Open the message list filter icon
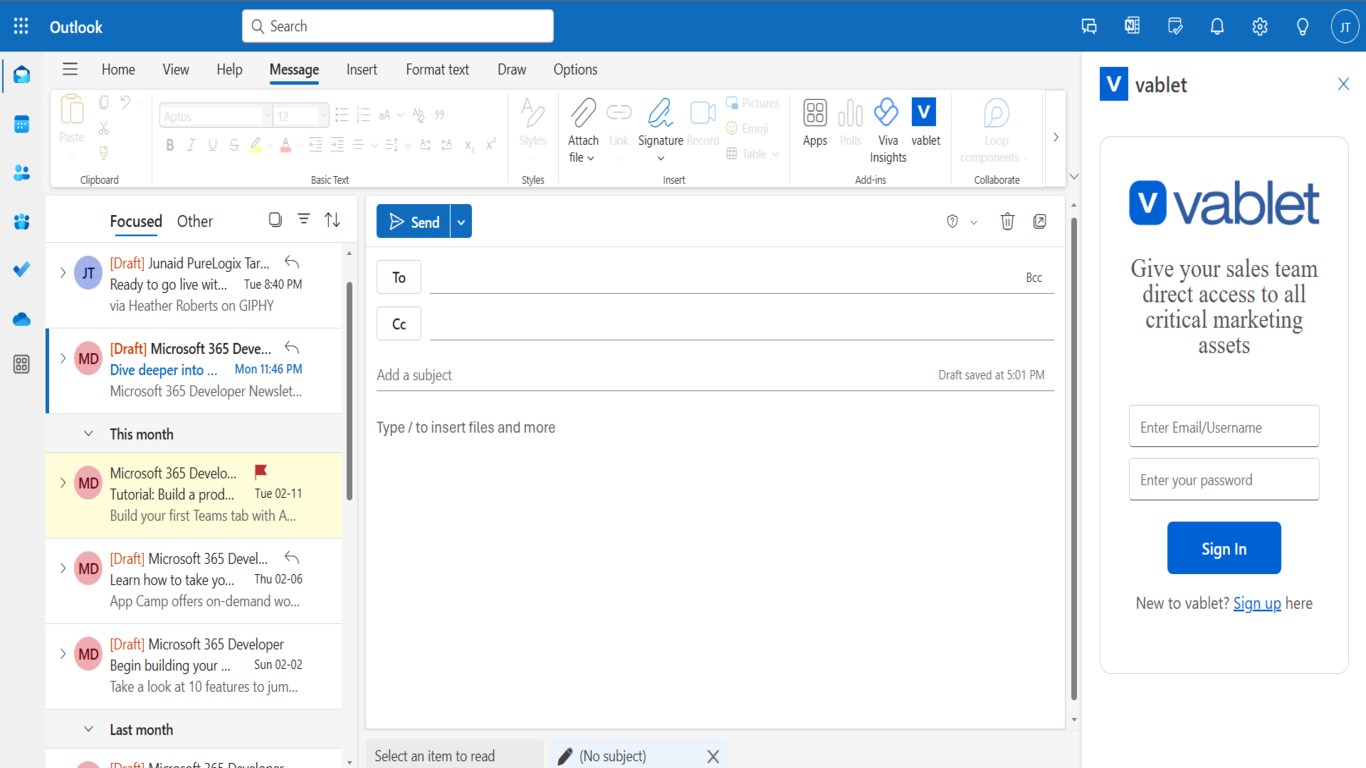The image size is (1366, 768). (304, 219)
